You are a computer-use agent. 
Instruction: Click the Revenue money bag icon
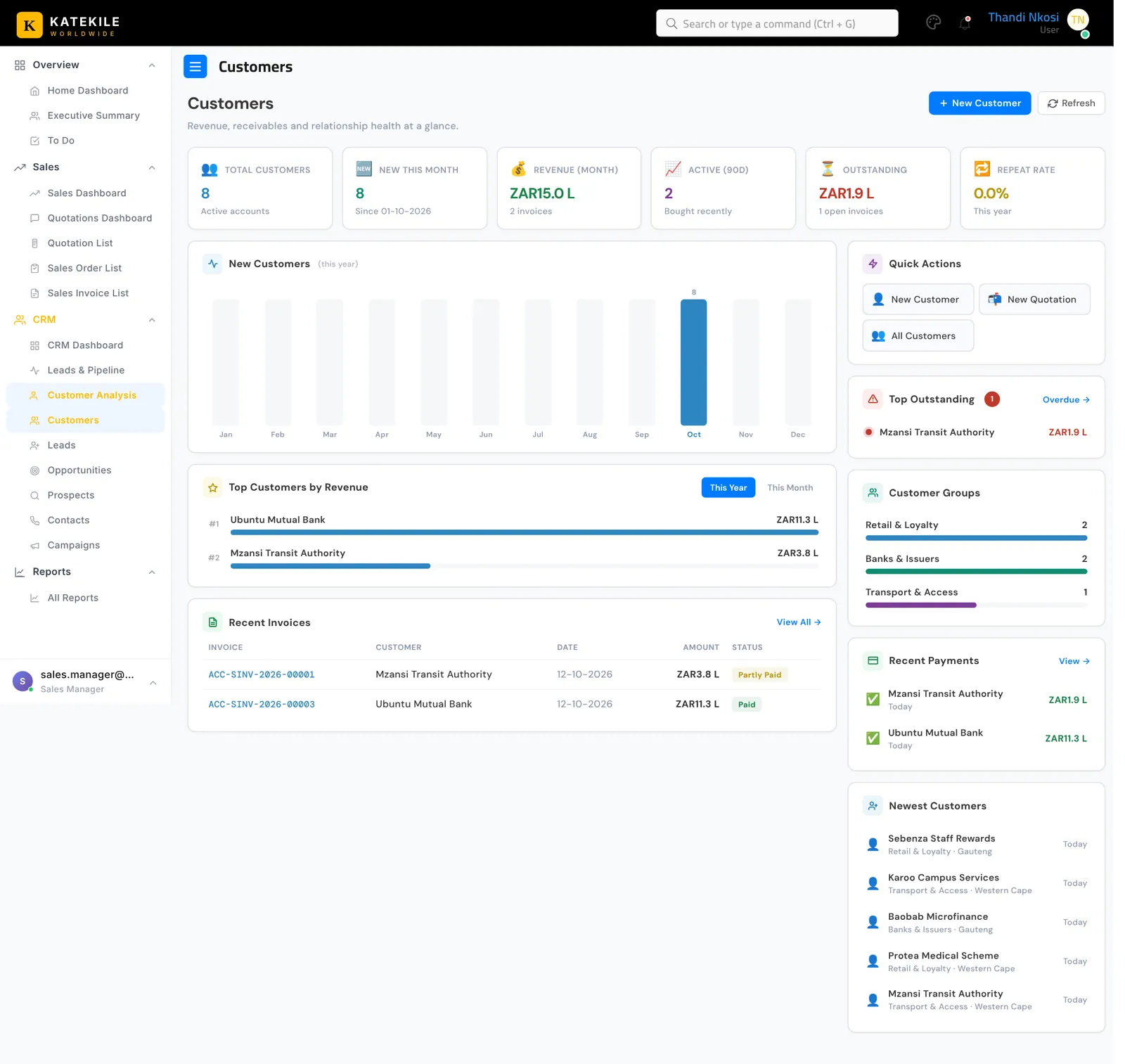coord(518,169)
